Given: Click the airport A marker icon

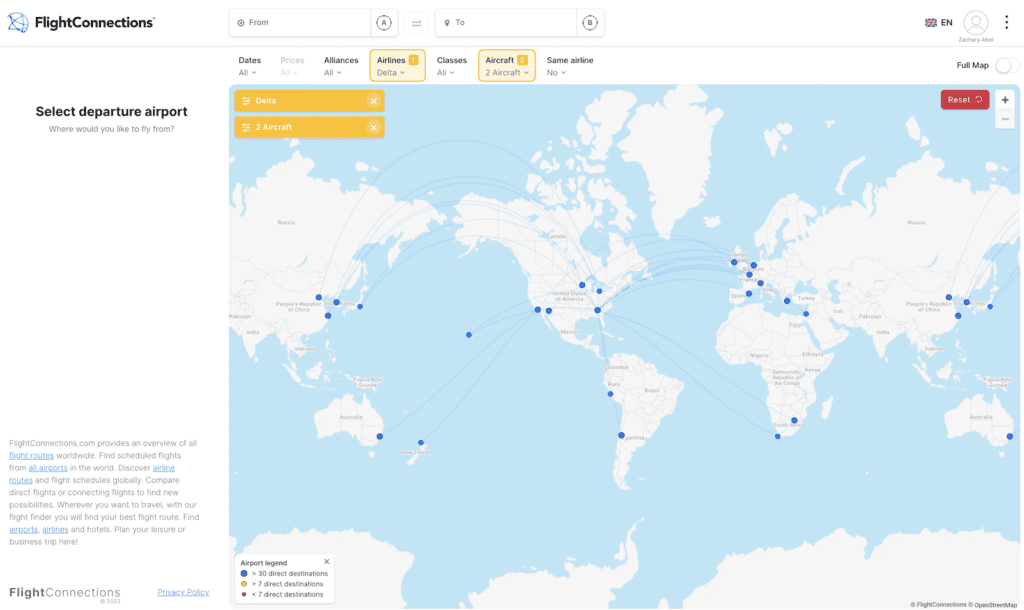Looking at the screenshot, I should (383, 23).
